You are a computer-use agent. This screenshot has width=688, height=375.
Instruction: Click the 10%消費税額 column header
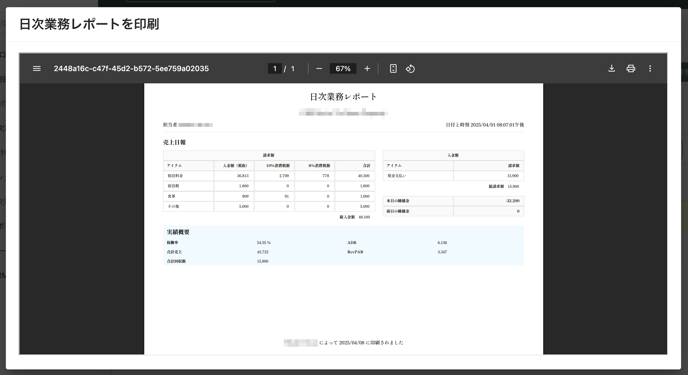278,165
